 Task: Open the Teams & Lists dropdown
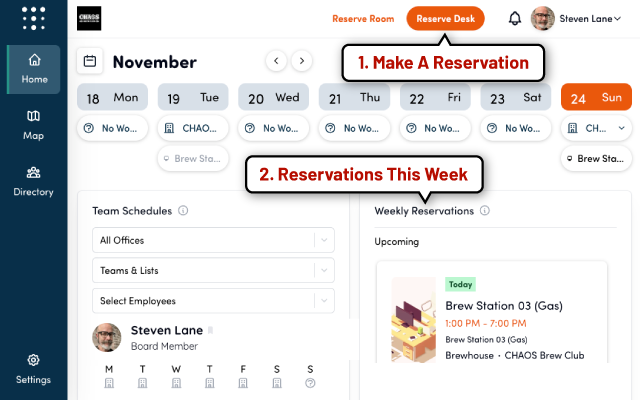213,270
